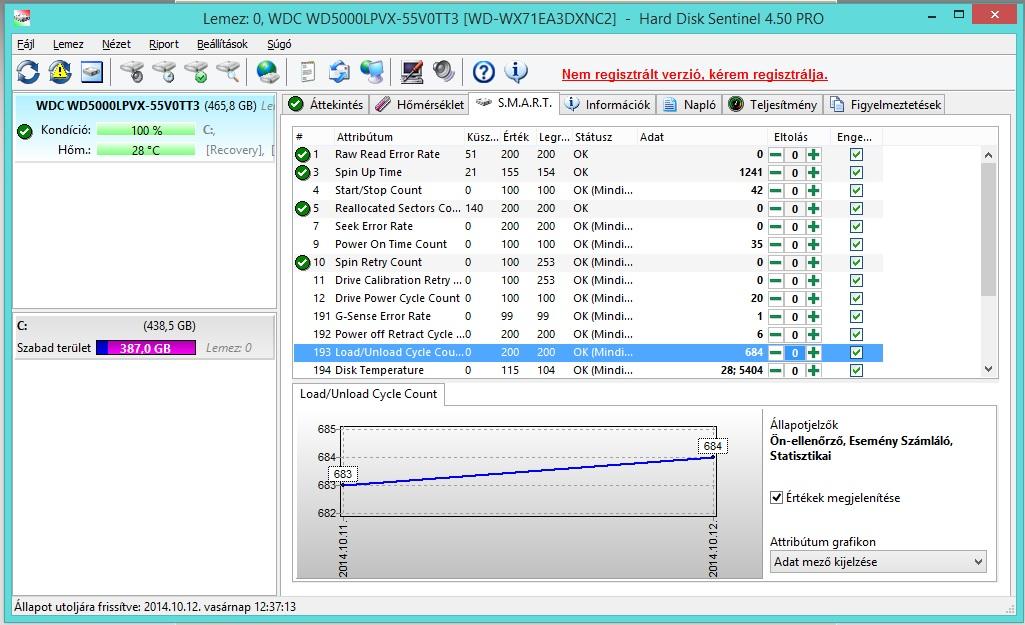Open the Lemez menu
Viewport: 1025px width, 625px height.
(x=68, y=44)
